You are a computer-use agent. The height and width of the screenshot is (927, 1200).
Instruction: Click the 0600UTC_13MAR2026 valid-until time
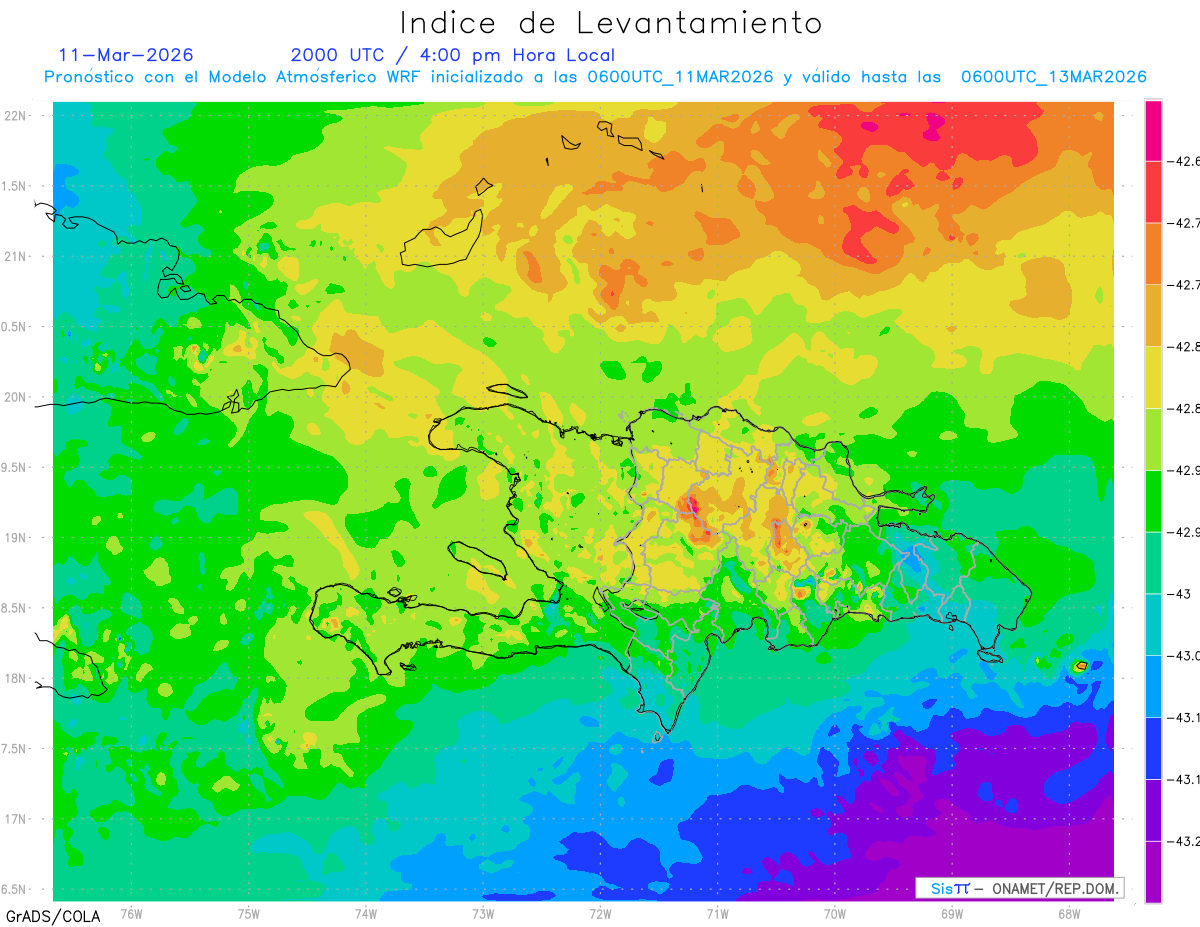coord(1053,77)
